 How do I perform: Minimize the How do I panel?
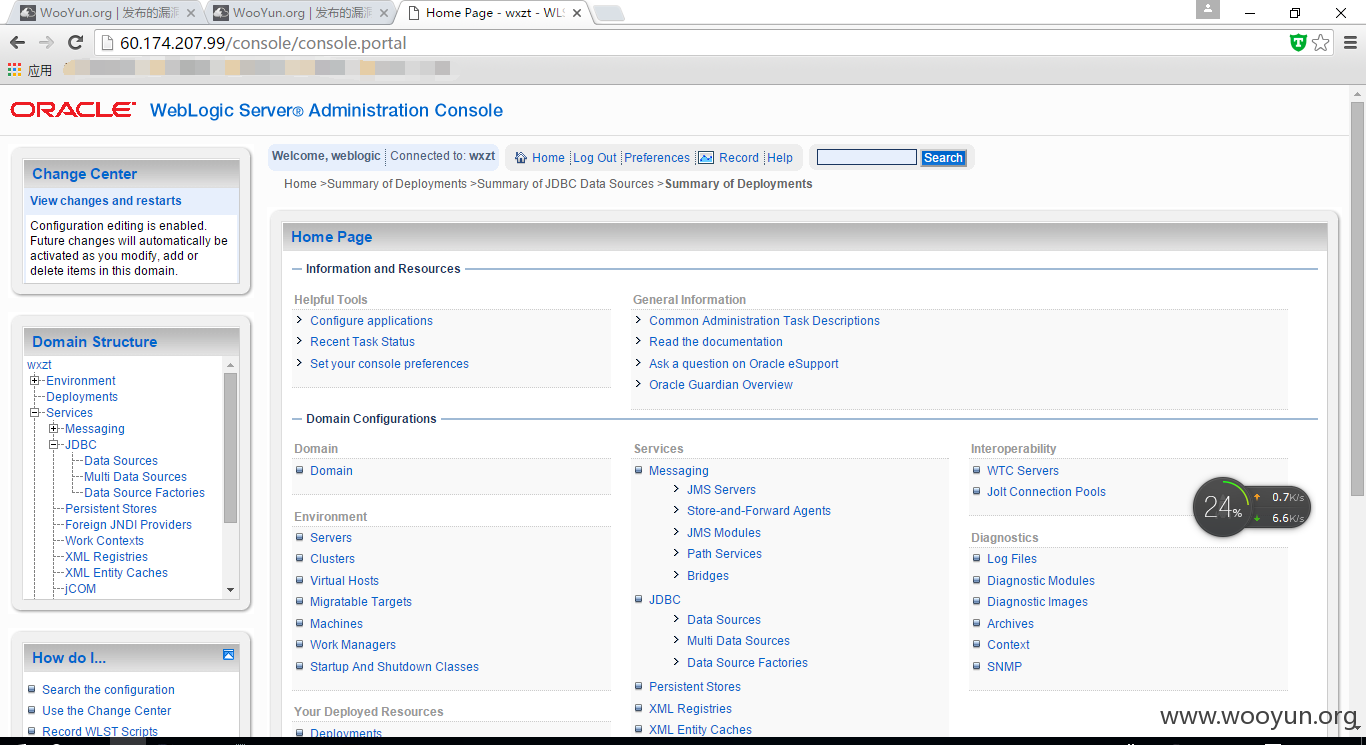pyautogui.click(x=229, y=655)
